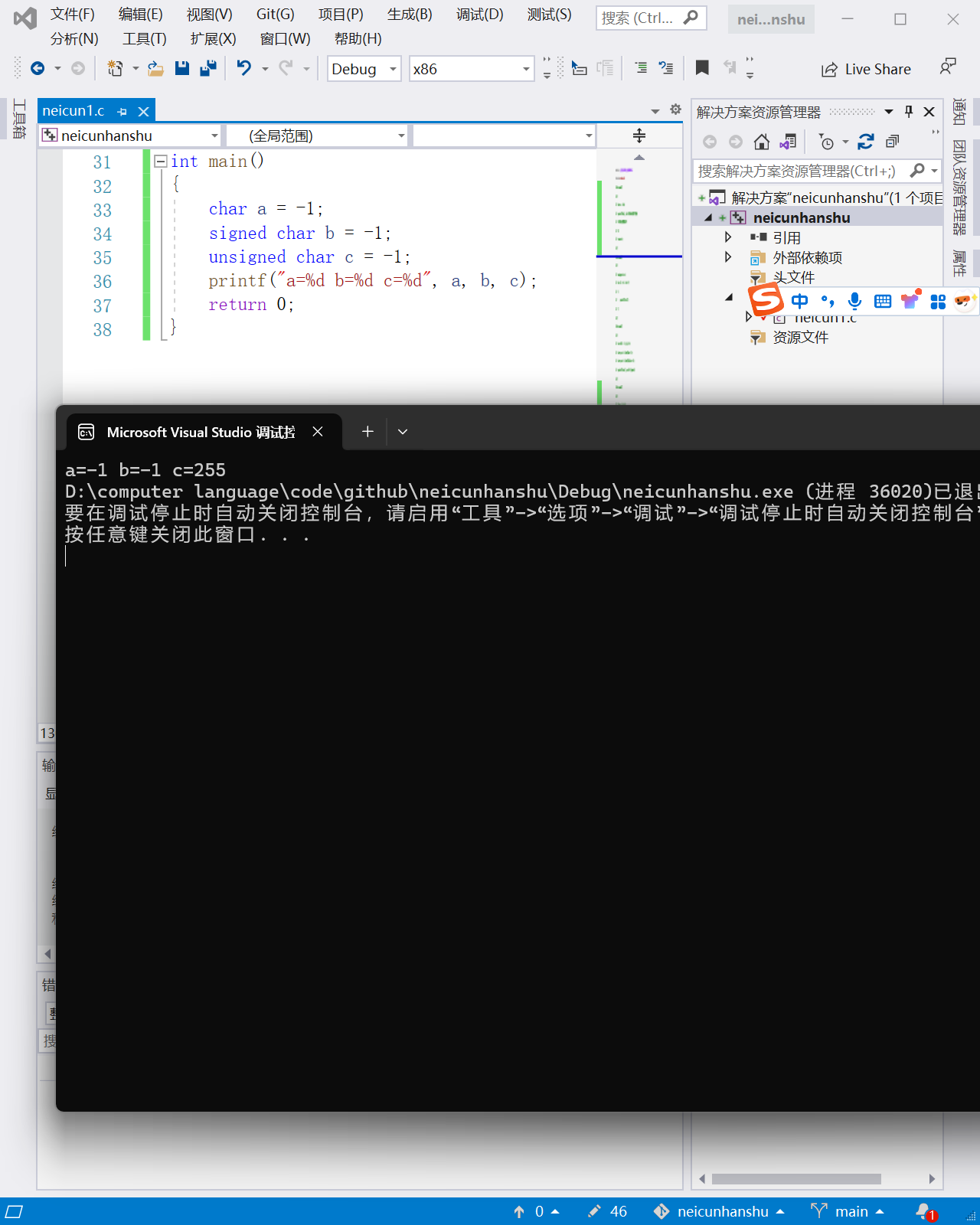The image size is (980, 1225).
Task: Add a new tab in the console window
Action: tap(367, 432)
